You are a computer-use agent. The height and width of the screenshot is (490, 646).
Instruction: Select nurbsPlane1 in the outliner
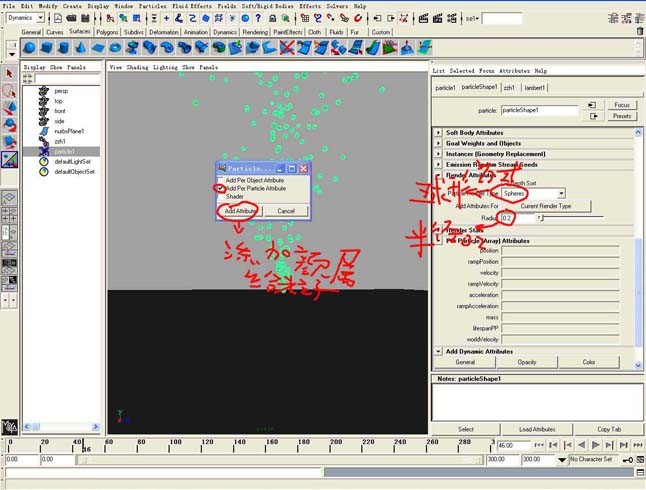pos(69,131)
